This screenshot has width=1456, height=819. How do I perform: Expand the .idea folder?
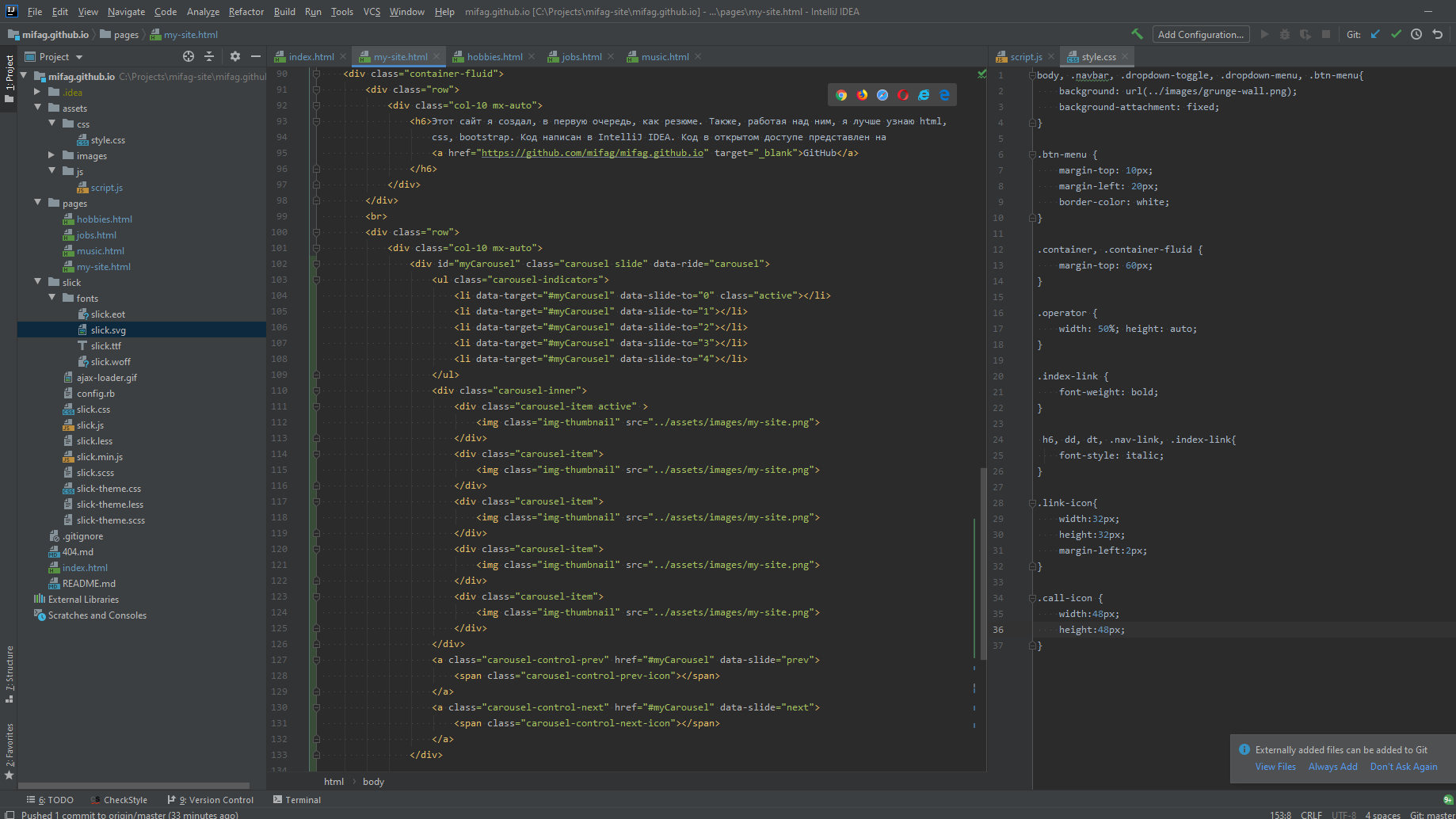(x=37, y=92)
